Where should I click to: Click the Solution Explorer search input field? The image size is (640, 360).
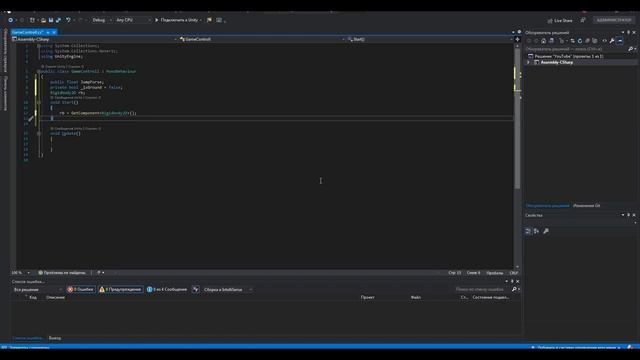pos(576,49)
